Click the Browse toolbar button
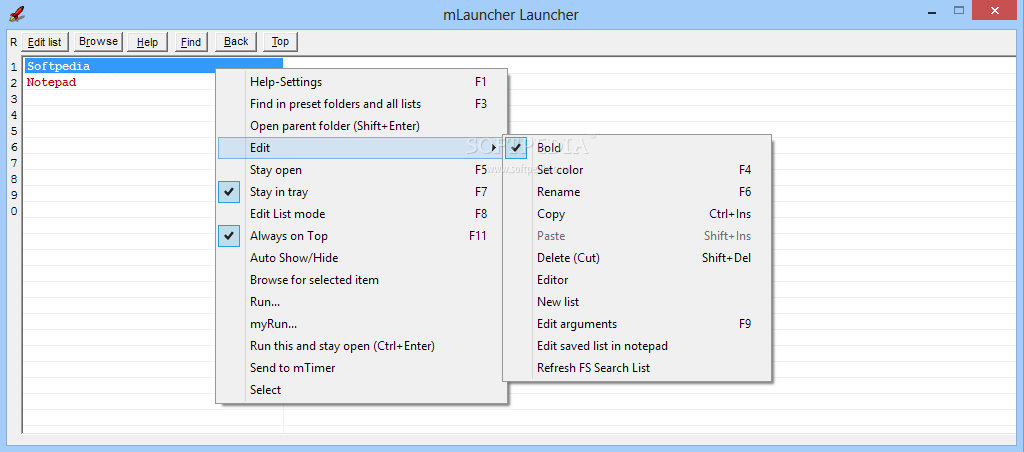This screenshot has height=452, width=1024. tap(99, 42)
